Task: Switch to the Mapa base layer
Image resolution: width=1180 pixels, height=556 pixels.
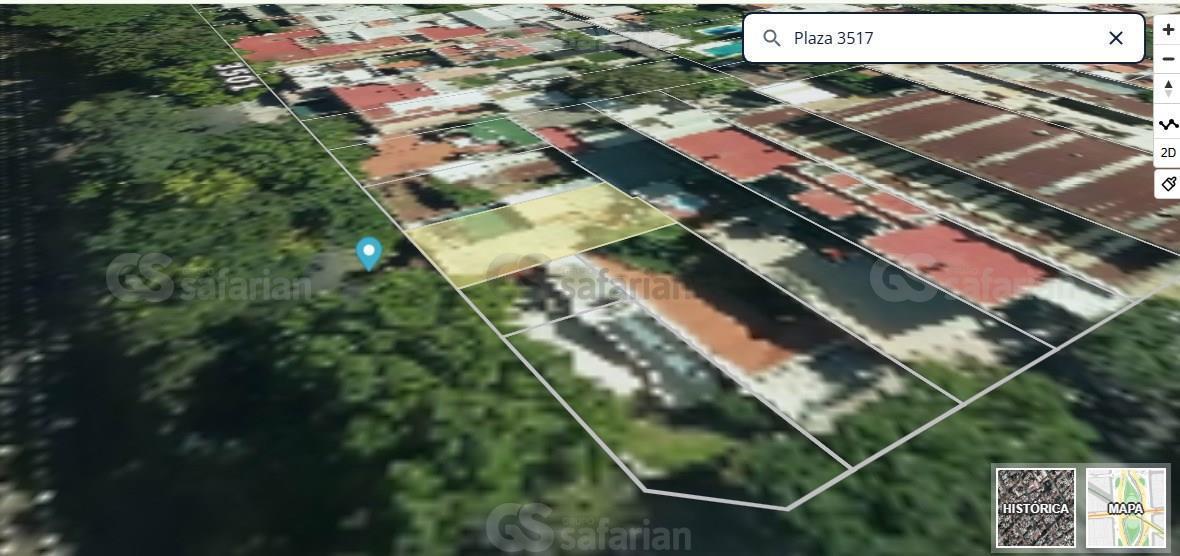Action: click(1126, 508)
